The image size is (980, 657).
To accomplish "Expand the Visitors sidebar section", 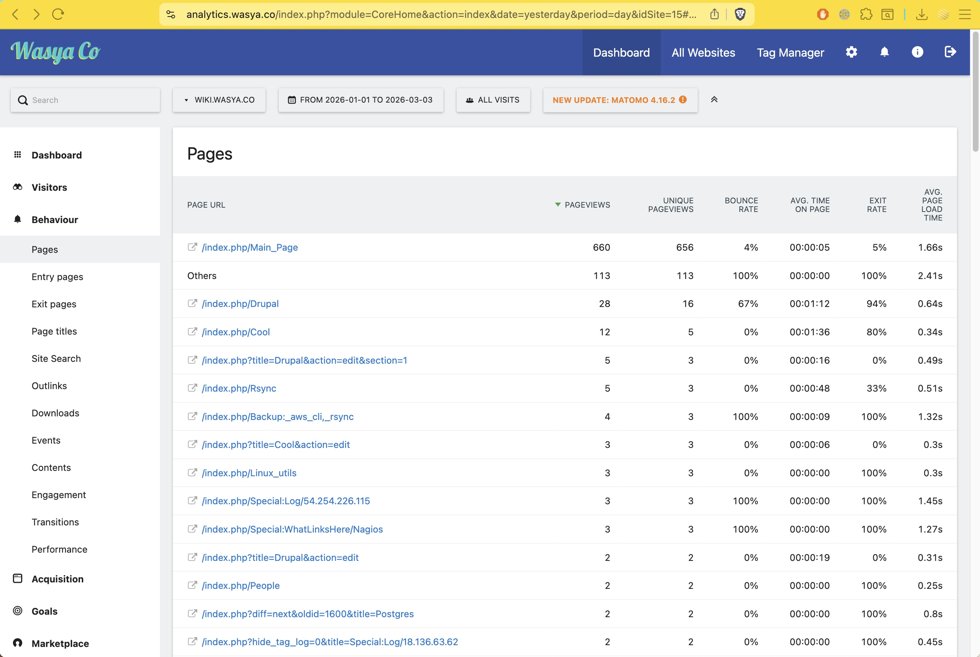I will (49, 187).
